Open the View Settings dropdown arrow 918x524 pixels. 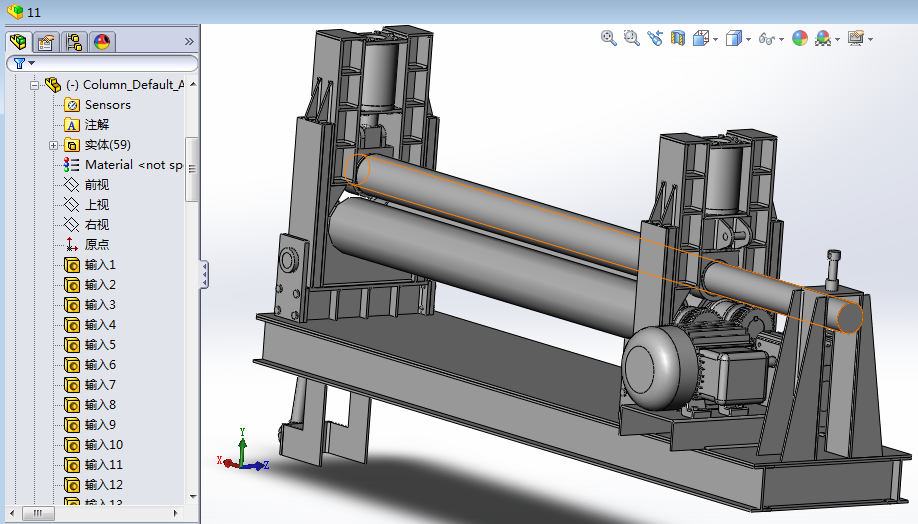point(871,40)
